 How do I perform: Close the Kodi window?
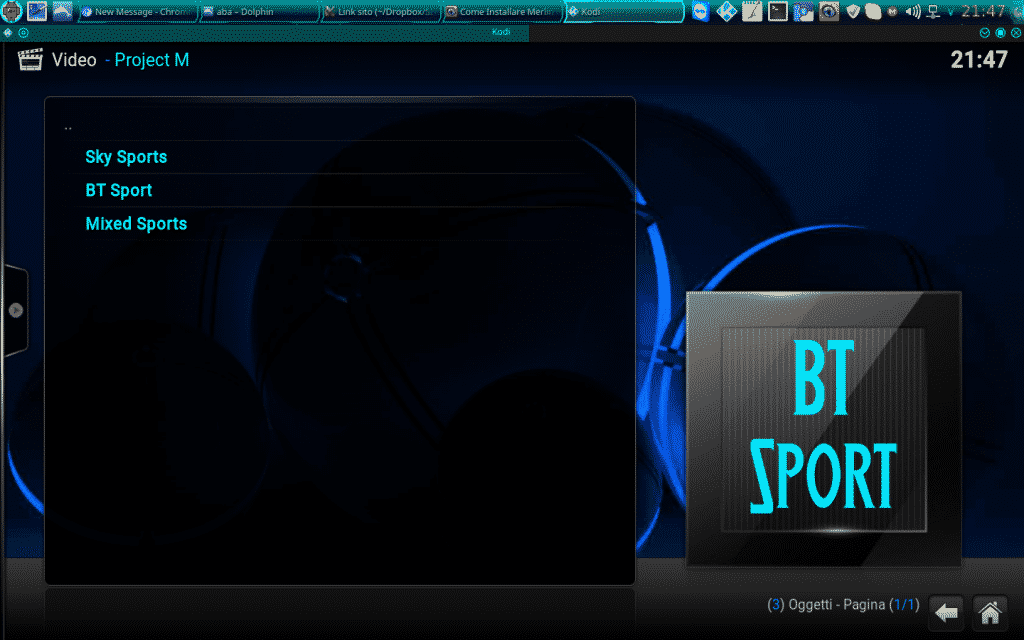1016,32
